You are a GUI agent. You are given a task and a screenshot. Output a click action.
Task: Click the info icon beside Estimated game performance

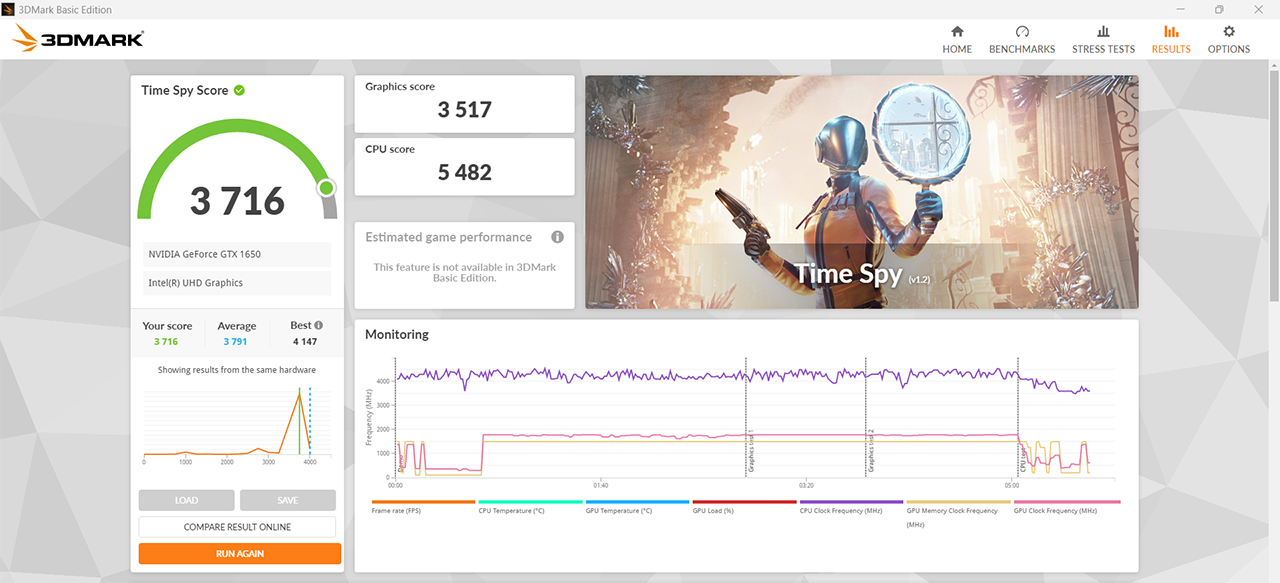pyautogui.click(x=557, y=237)
